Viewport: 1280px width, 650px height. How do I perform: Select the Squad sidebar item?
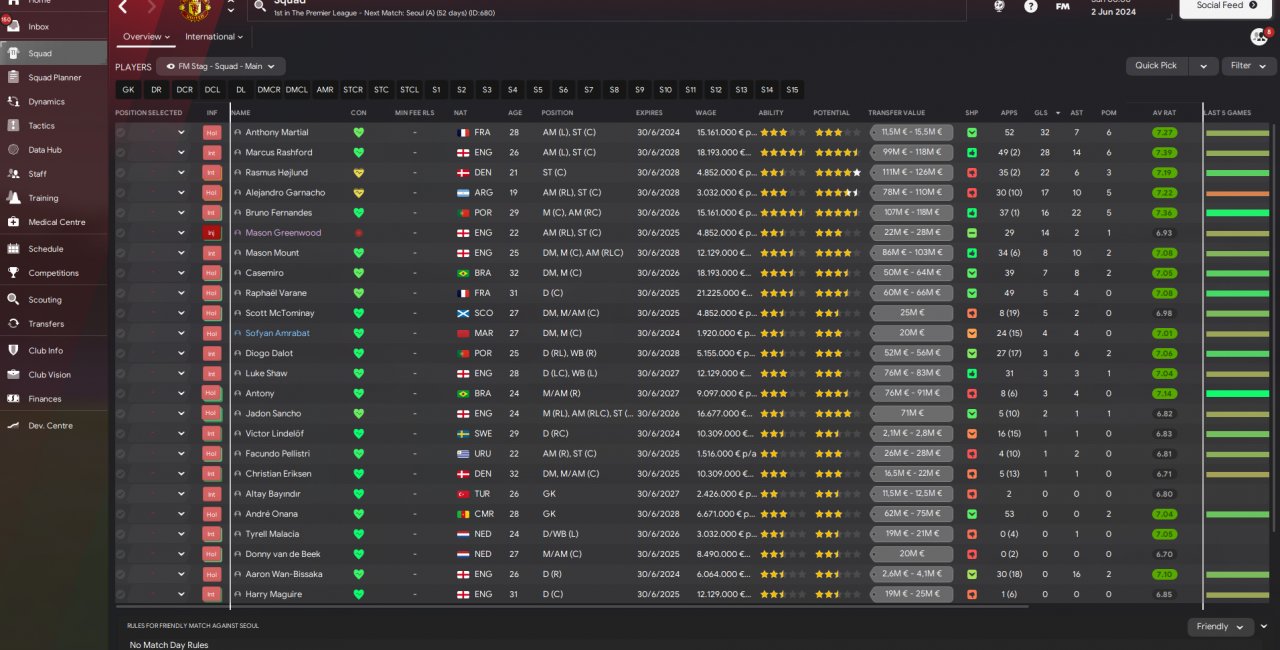coord(53,53)
